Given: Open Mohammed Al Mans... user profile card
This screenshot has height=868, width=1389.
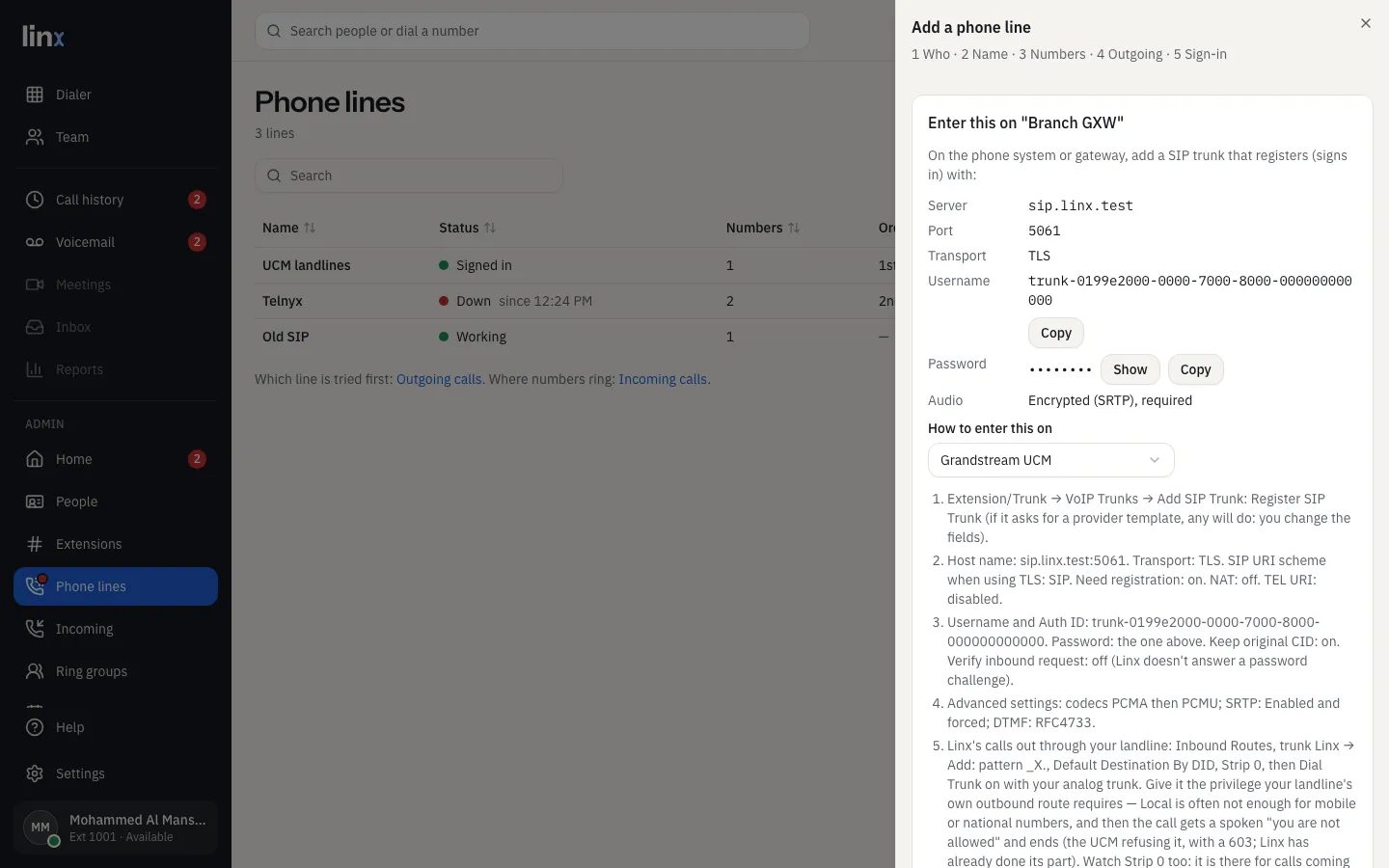Looking at the screenshot, I should coord(116,827).
